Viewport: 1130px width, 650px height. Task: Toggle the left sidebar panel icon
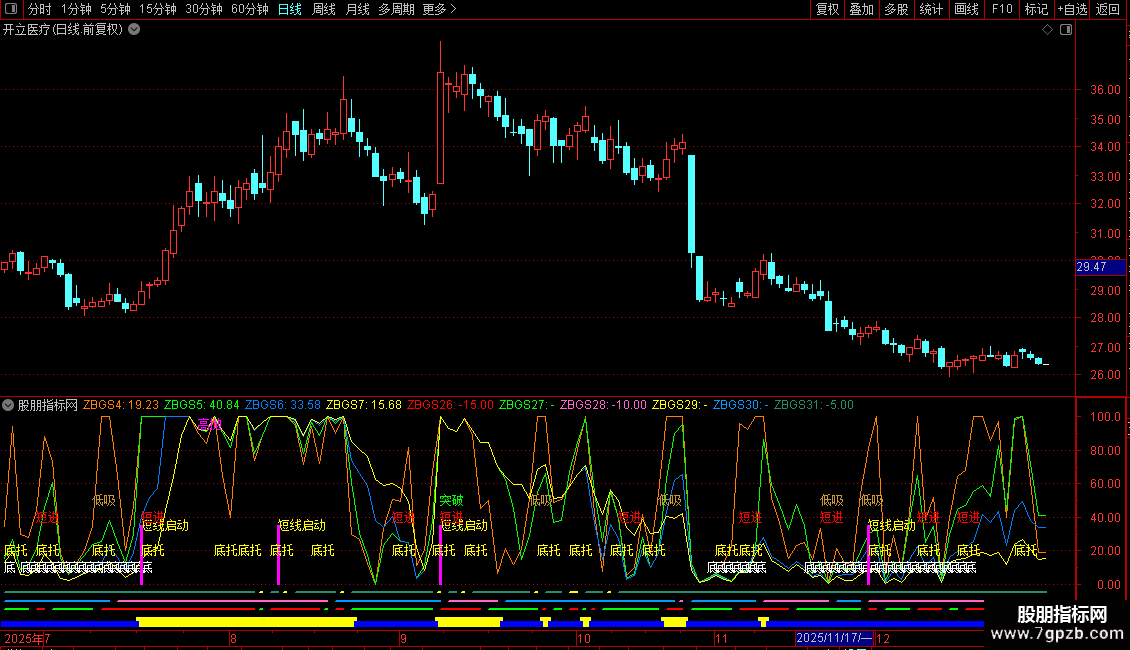point(11,9)
